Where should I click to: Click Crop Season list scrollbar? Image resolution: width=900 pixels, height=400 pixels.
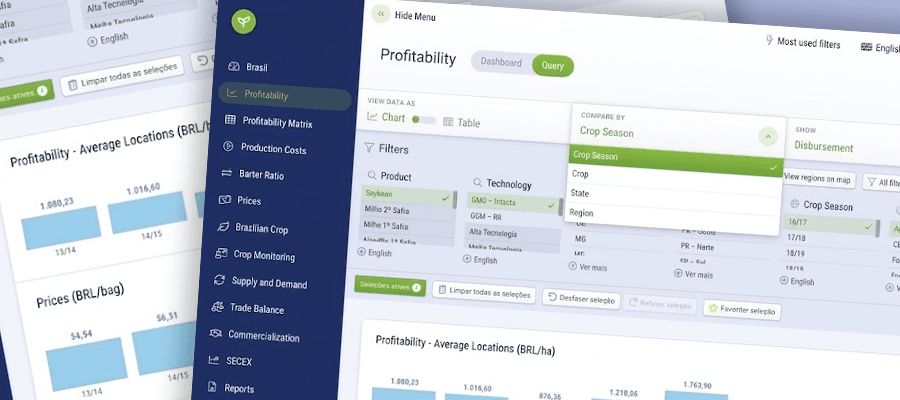pyautogui.click(x=877, y=228)
